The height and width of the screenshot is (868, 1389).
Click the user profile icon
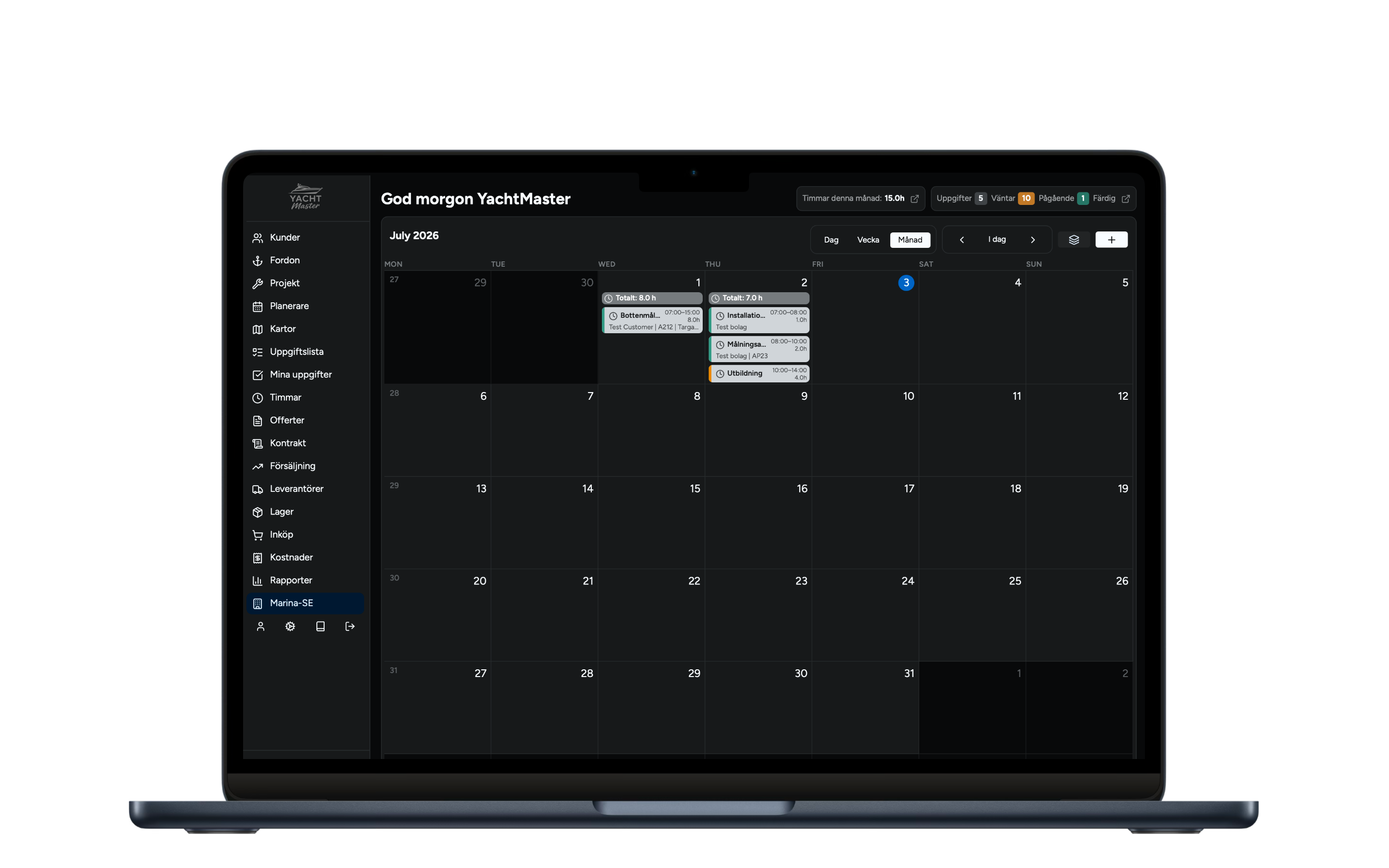260,626
